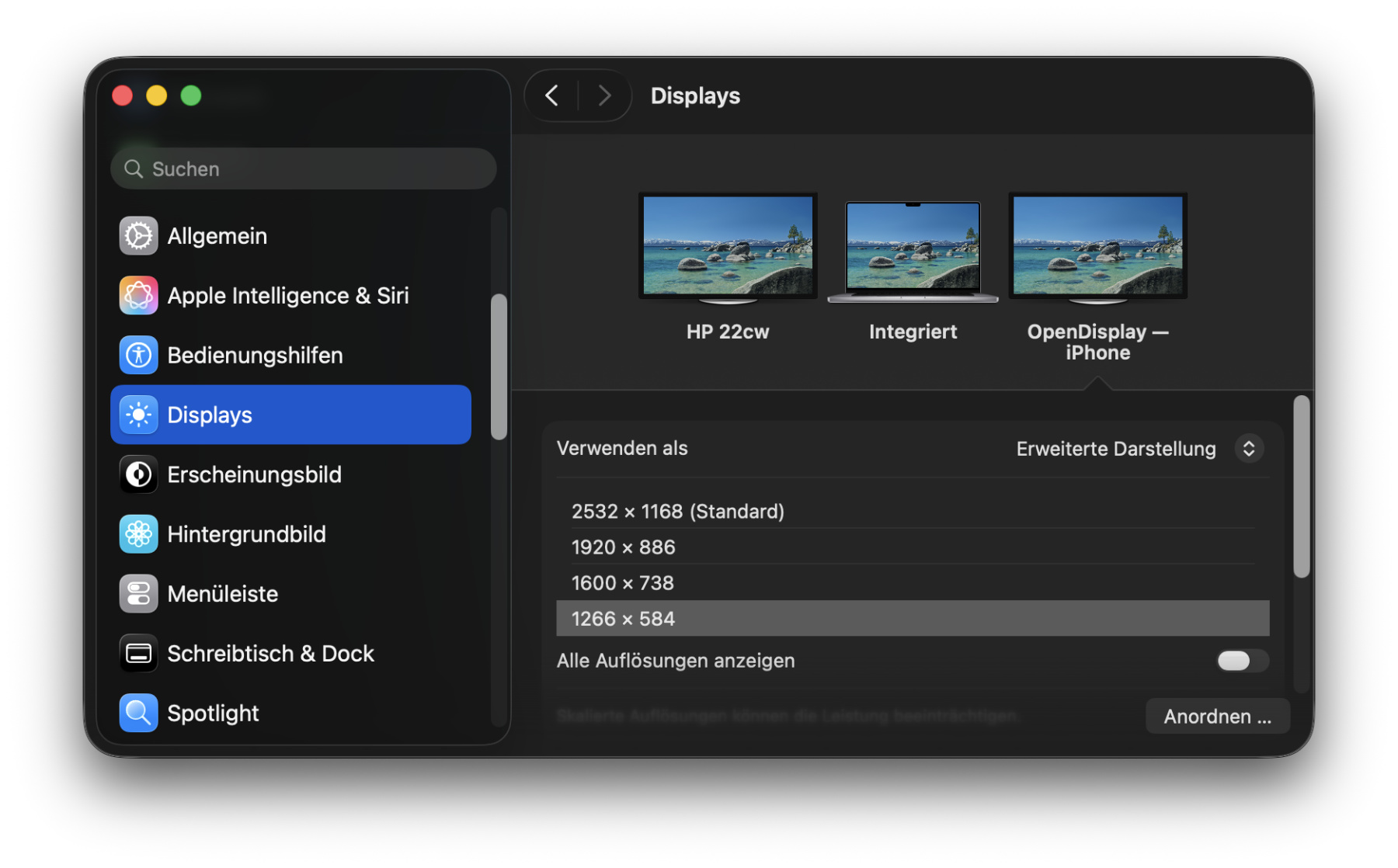Select the Integriert laptop display thumbnail
Viewport: 1398px width, 868px height.
[x=913, y=252]
